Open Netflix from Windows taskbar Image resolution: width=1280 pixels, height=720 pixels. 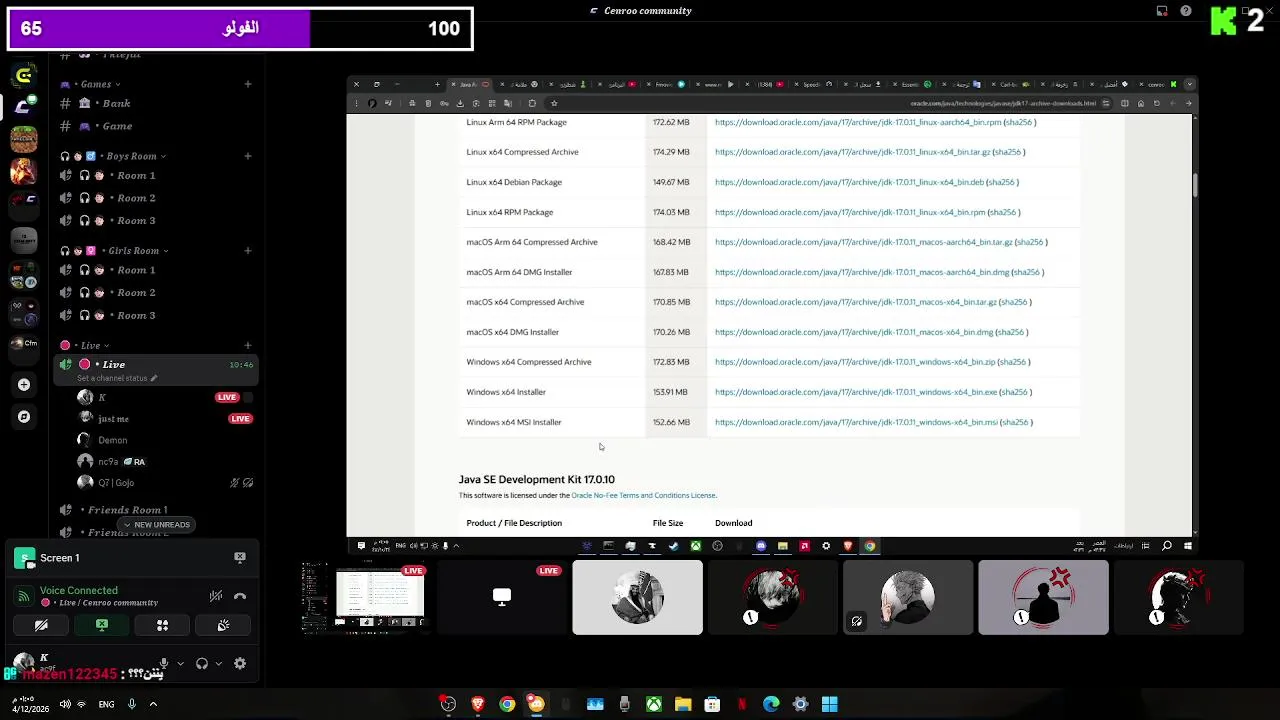[x=742, y=705]
